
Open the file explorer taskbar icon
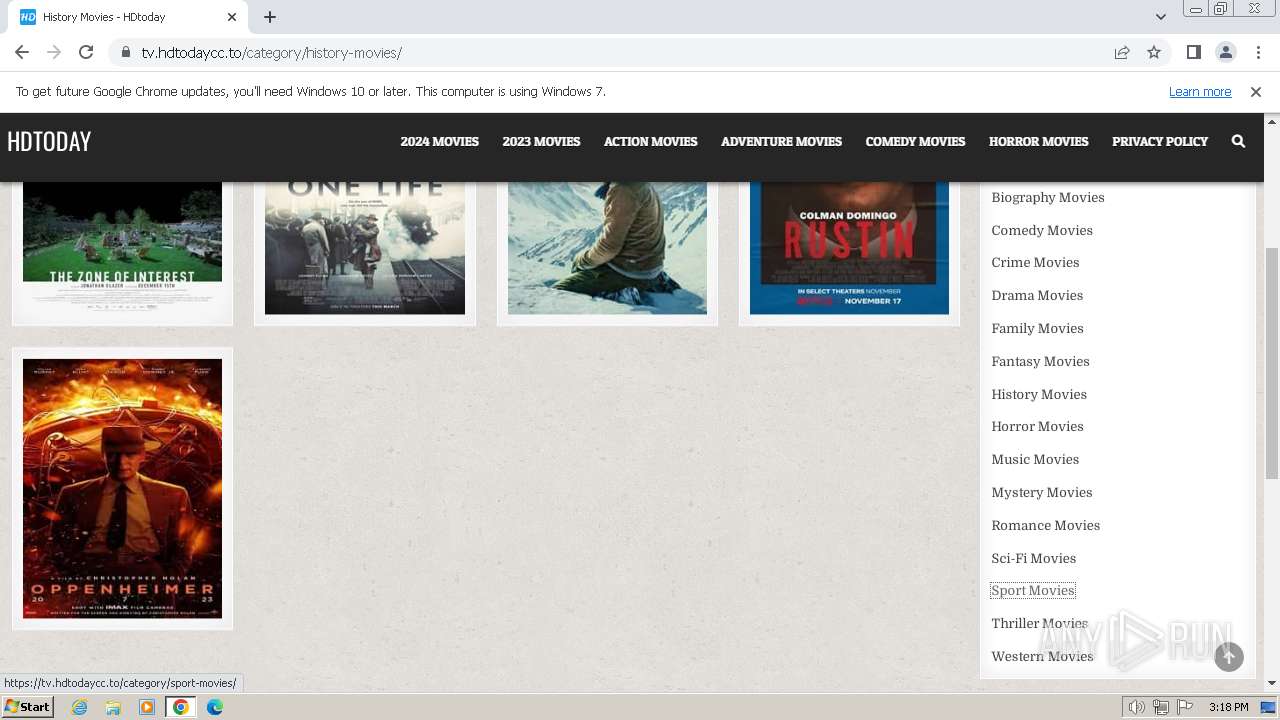pos(113,707)
